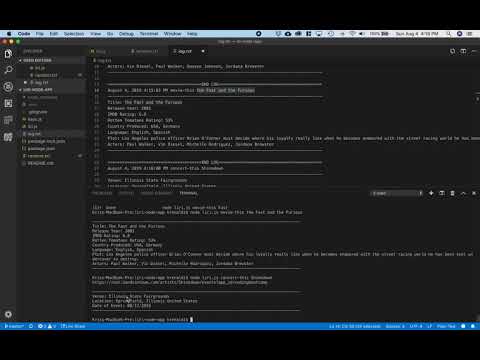The height and width of the screenshot is (360, 480).
Task: Maximize terminal panel with up chevron
Action: tap(463, 193)
